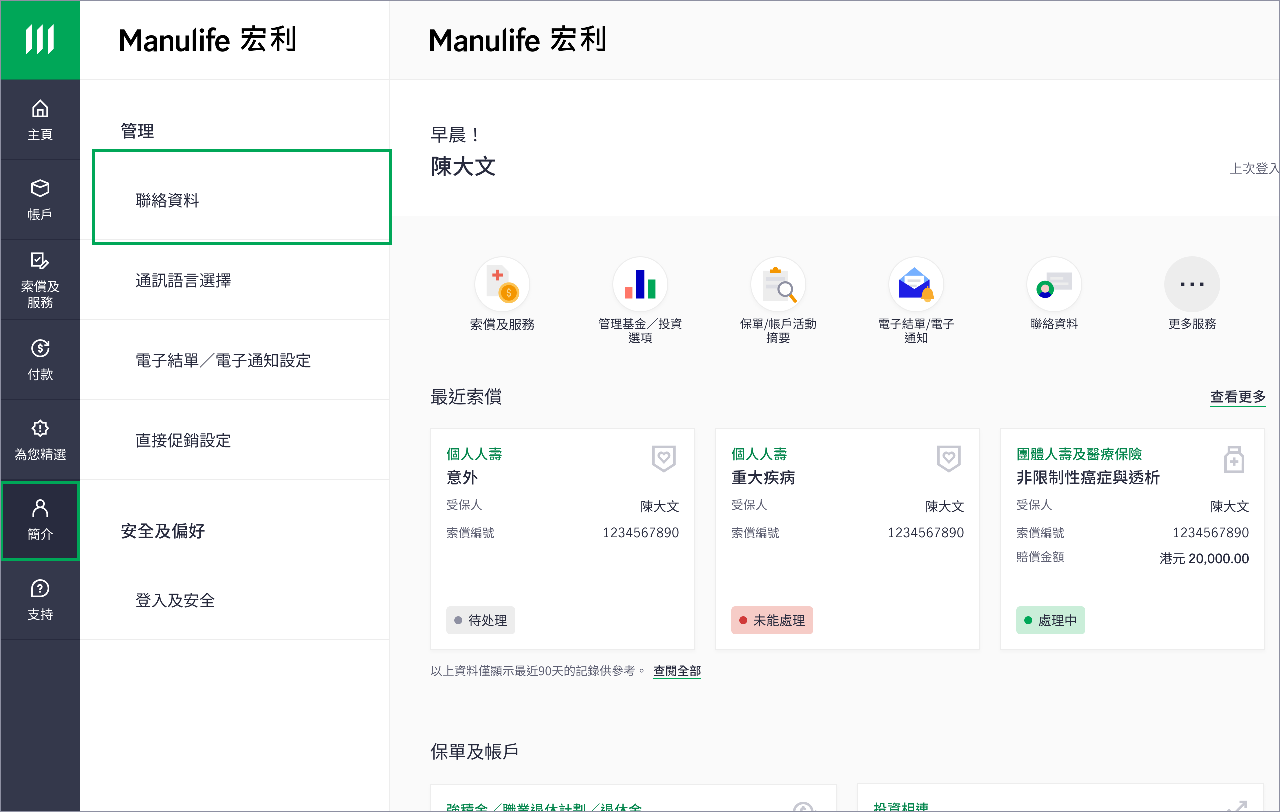Click shield icon on 意外 card
This screenshot has width=1280, height=812.
tap(664, 459)
